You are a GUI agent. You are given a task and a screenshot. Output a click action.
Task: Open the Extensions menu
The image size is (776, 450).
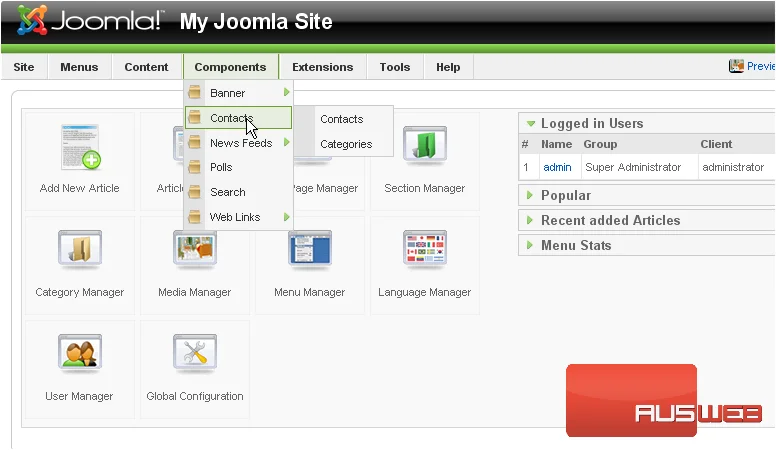pyautogui.click(x=323, y=67)
